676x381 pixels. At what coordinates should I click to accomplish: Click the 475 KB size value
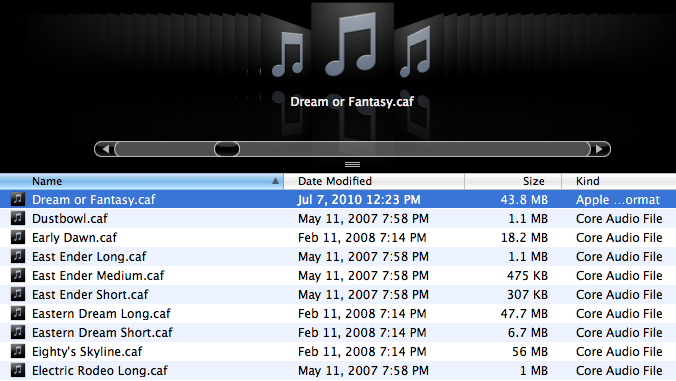tap(527, 275)
